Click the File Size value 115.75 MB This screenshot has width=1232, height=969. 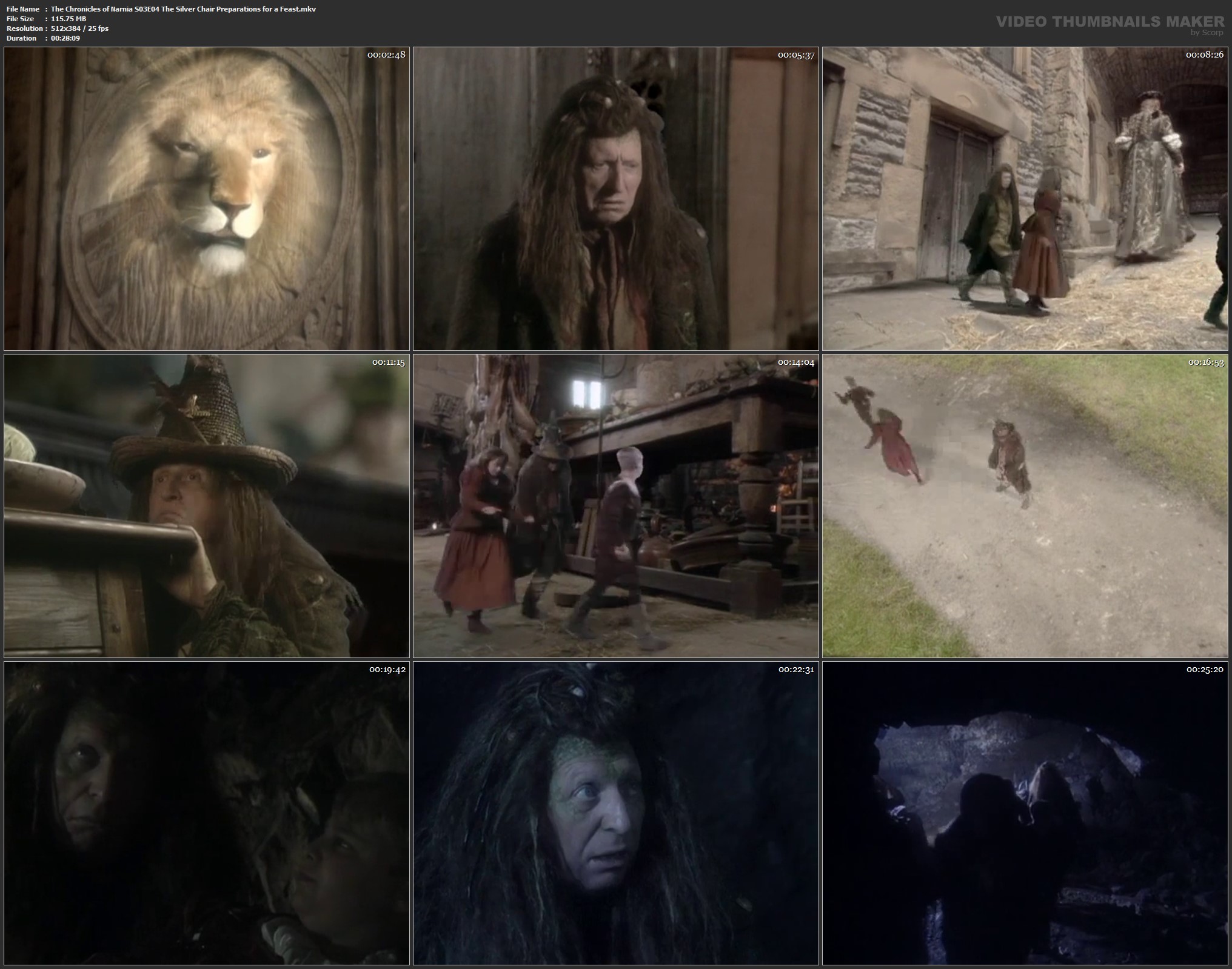[x=69, y=19]
